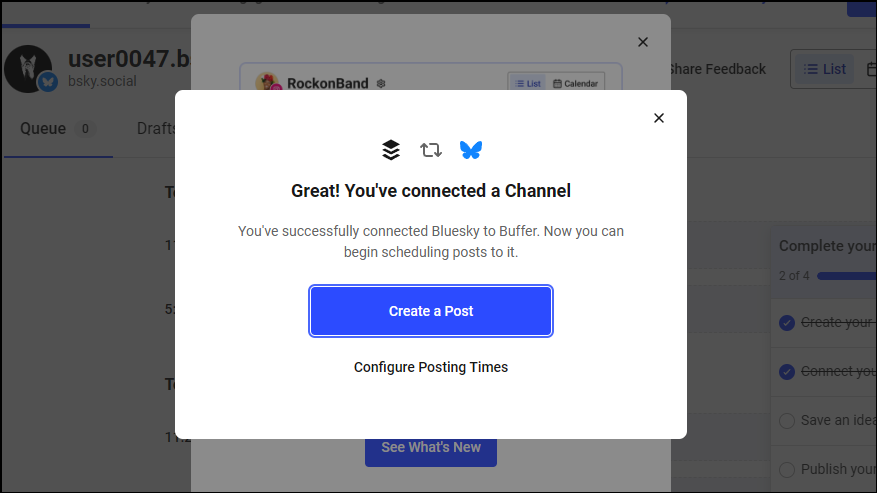Click the 'Complete your' checklist heading

coord(828,246)
